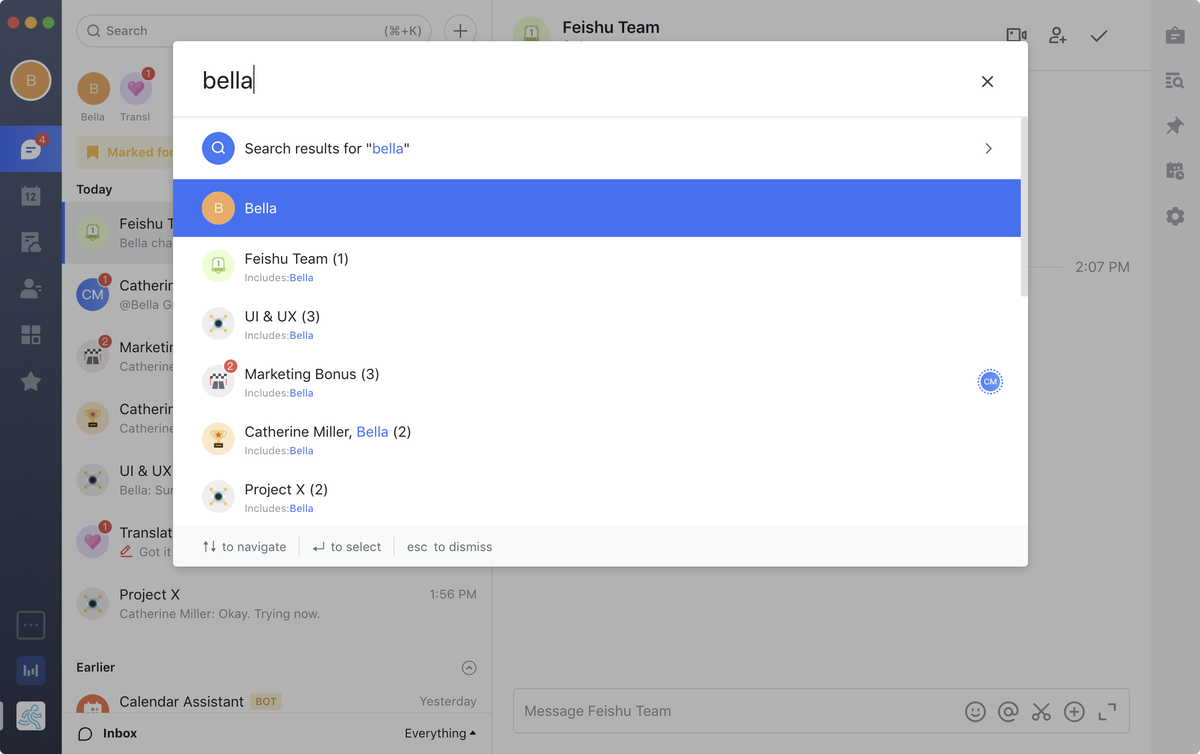The width and height of the screenshot is (1200, 754).
Task: Open the Calendar from the sidebar
Action: tap(31, 196)
